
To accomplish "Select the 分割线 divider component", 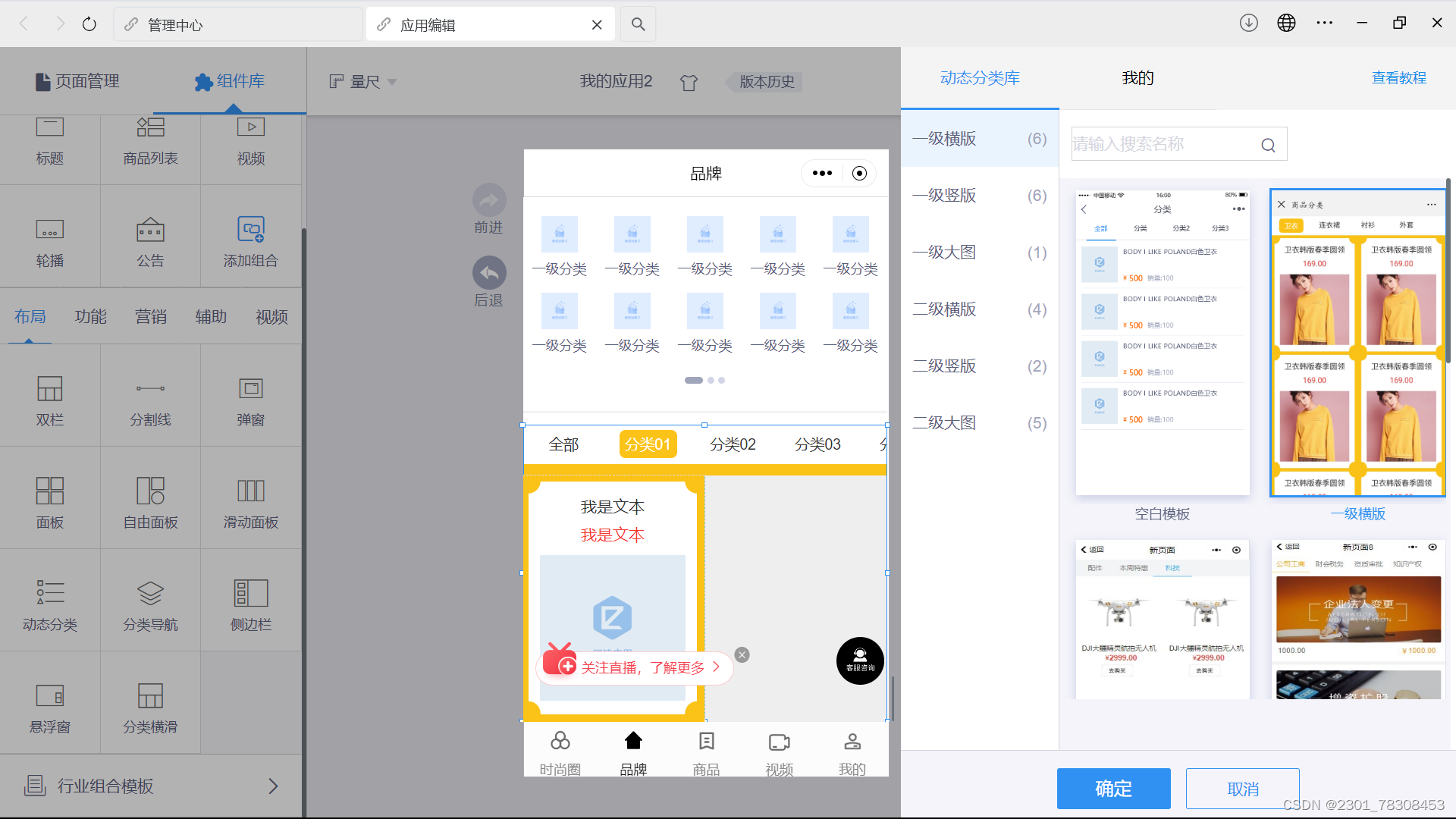I will pyautogui.click(x=150, y=389).
